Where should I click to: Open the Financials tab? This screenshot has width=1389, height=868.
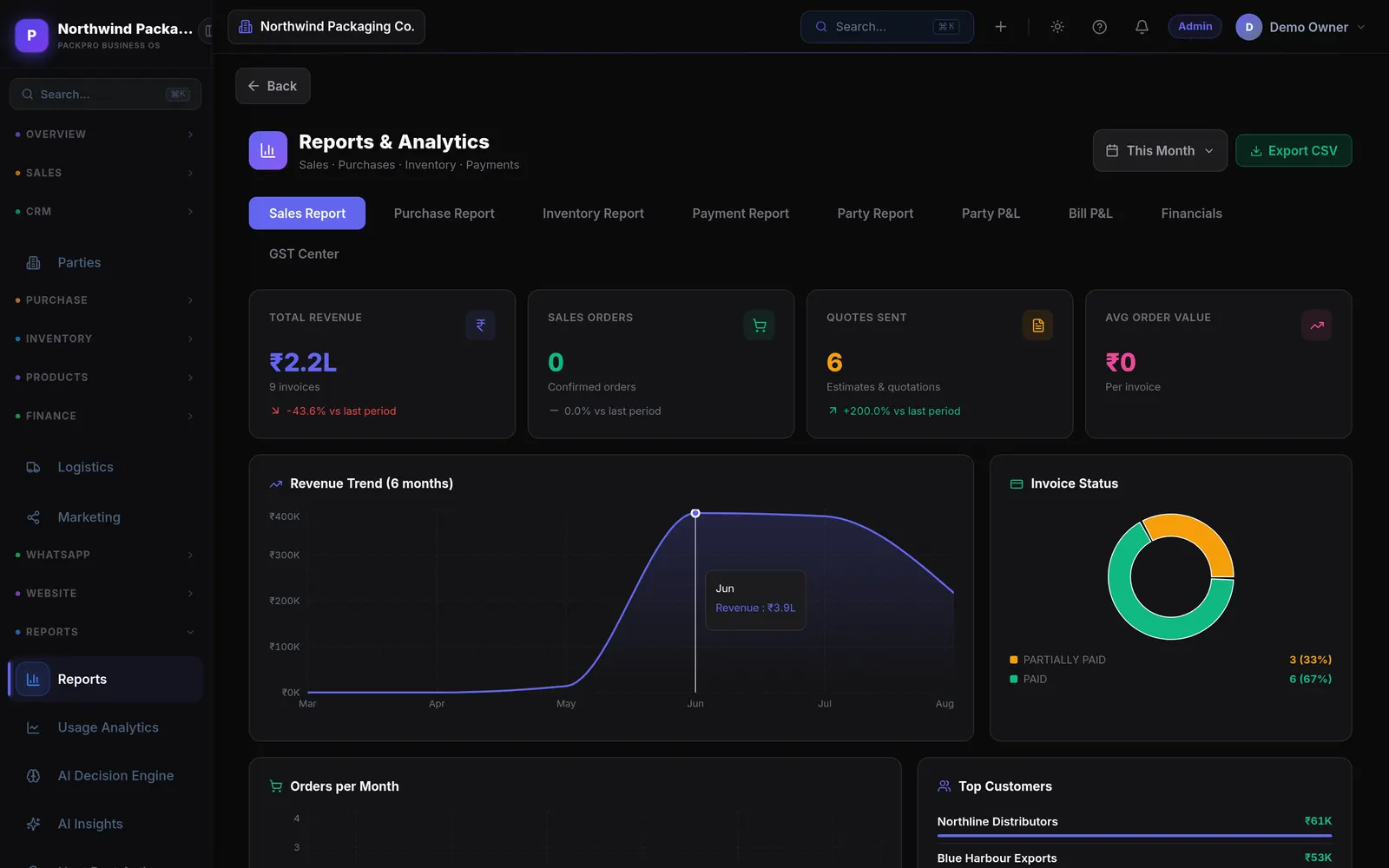[1191, 214]
